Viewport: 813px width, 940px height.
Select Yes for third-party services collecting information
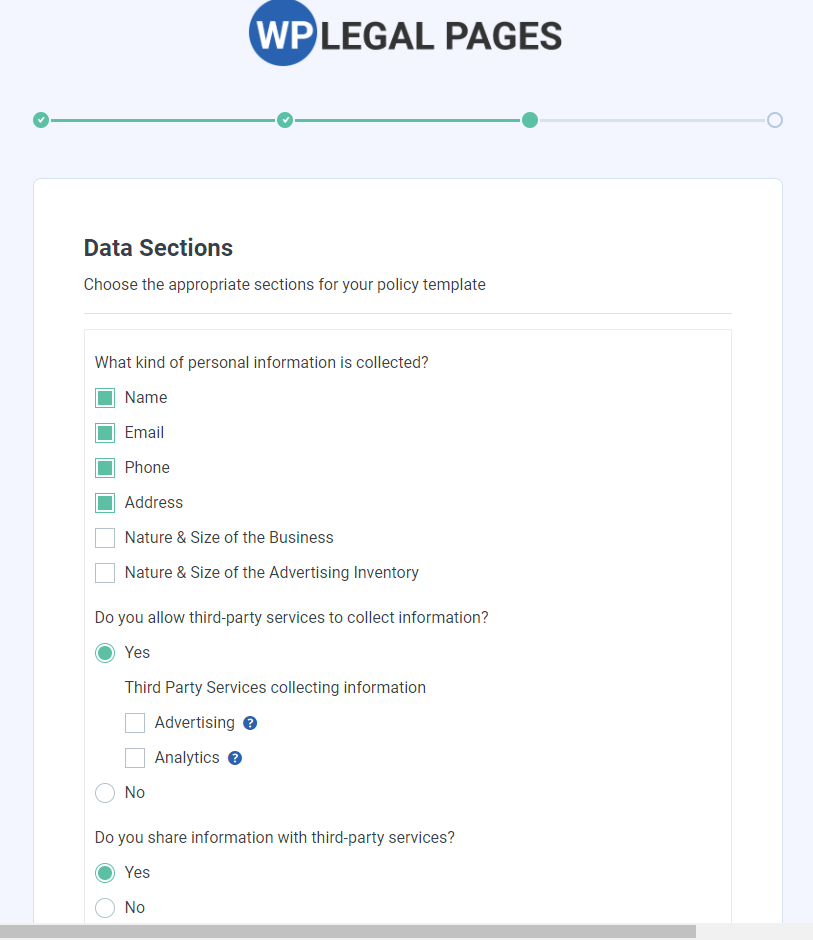point(104,652)
